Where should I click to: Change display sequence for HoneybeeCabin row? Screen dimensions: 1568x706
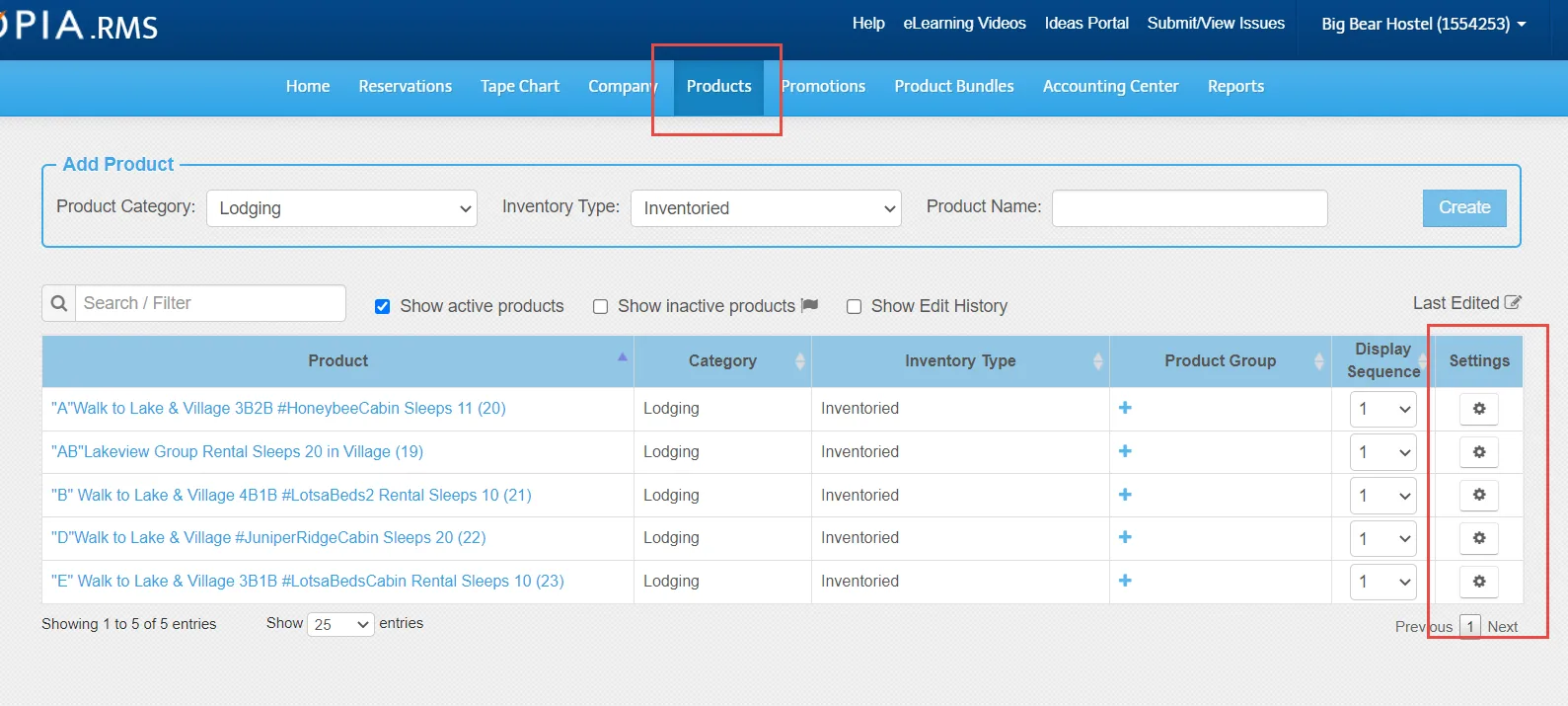tap(1383, 409)
